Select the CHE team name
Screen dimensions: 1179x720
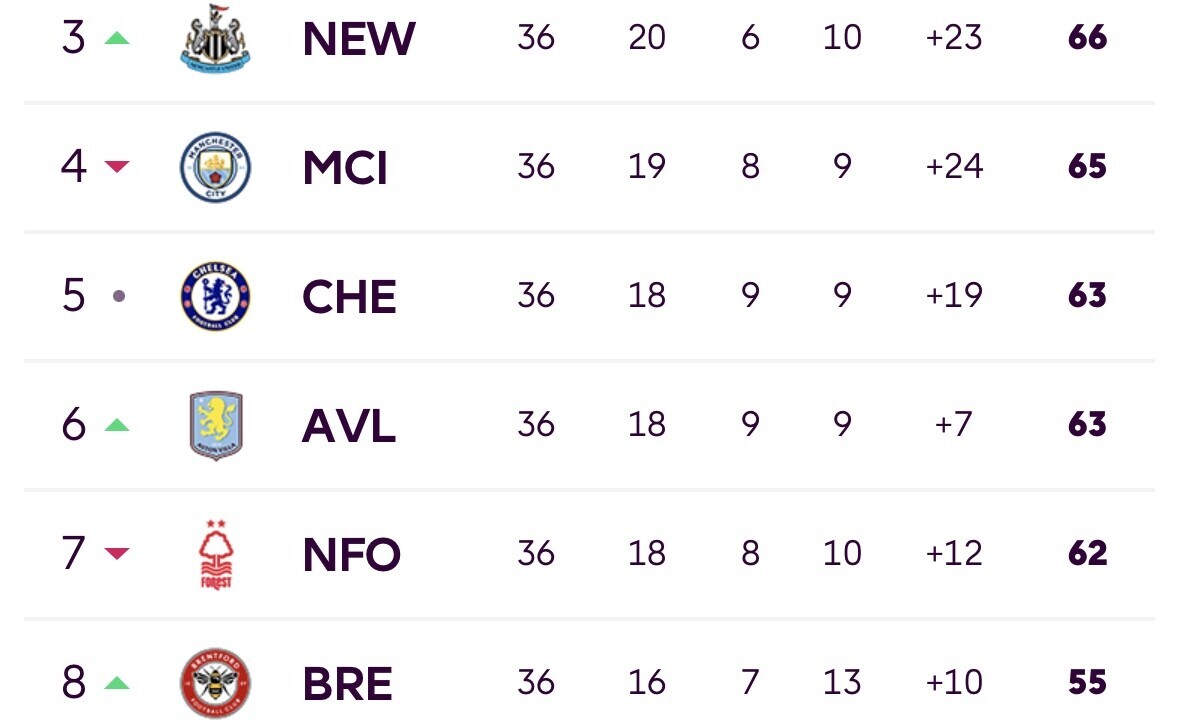tap(349, 296)
